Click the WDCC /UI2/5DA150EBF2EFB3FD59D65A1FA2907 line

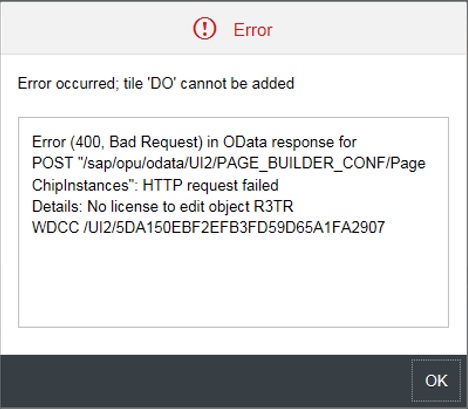pyautogui.click(x=208, y=228)
